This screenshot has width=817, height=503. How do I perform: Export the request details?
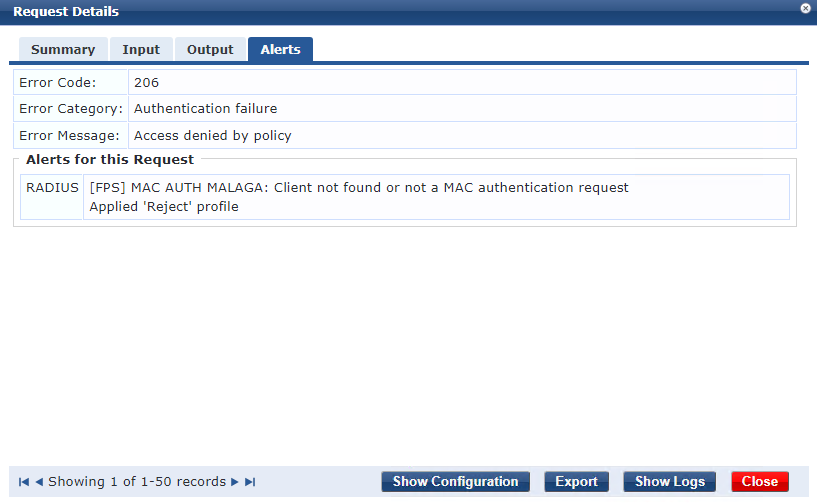pyautogui.click(x=576, y=482)
